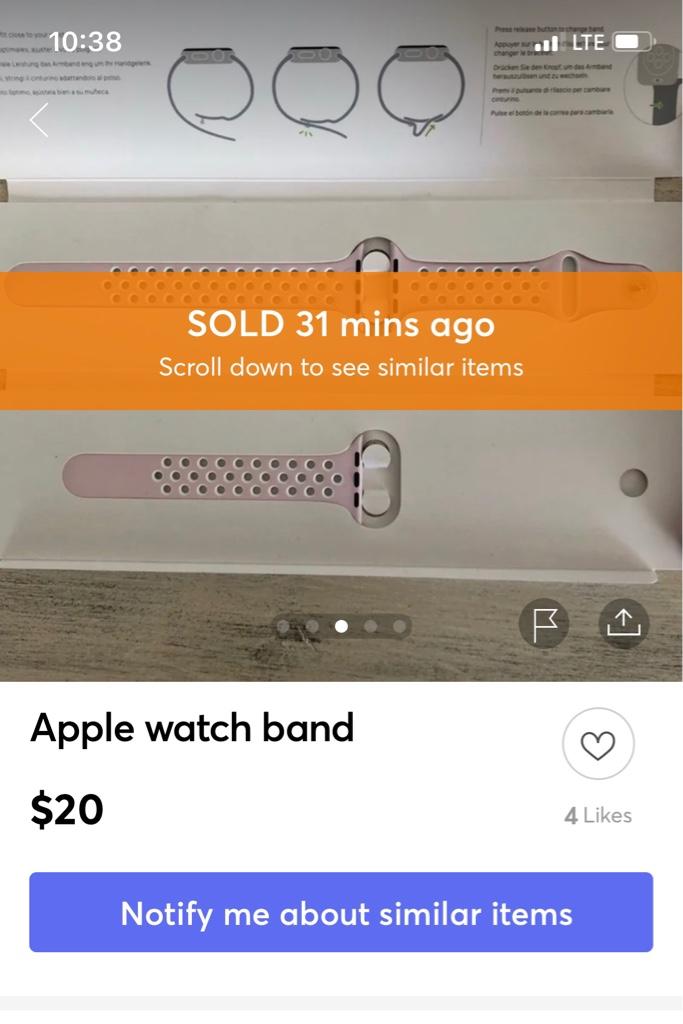
Task: Tap the back arrow icon
Action: tap(39, 120)
